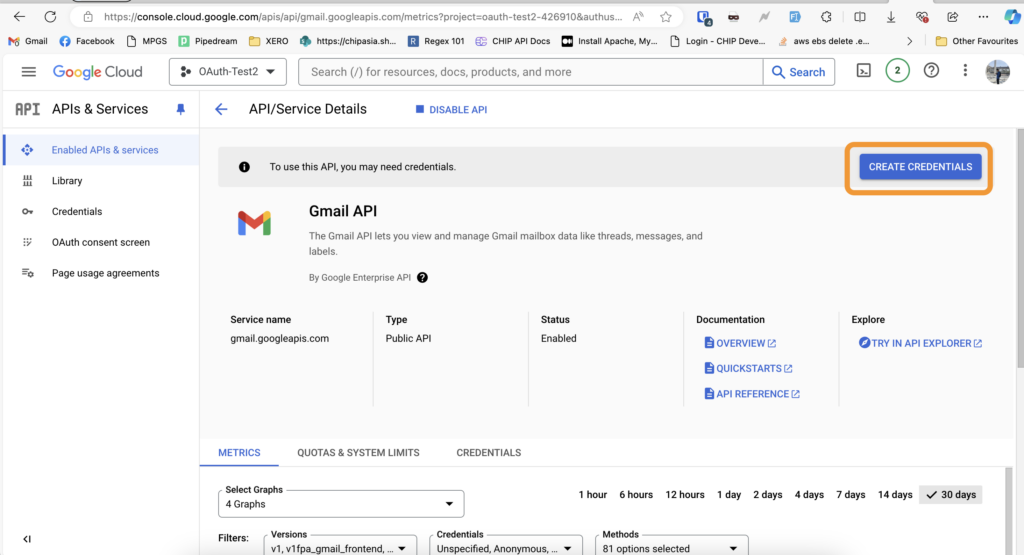Click the search resources input field
1024x555 pixels.
[530, 72]
